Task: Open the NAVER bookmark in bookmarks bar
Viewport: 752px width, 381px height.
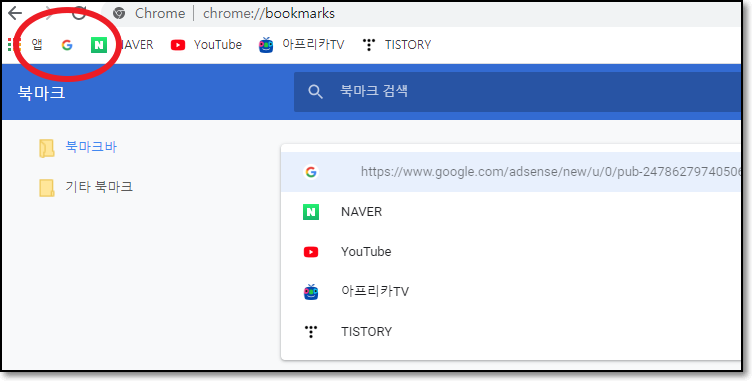Action: (122, 45)
